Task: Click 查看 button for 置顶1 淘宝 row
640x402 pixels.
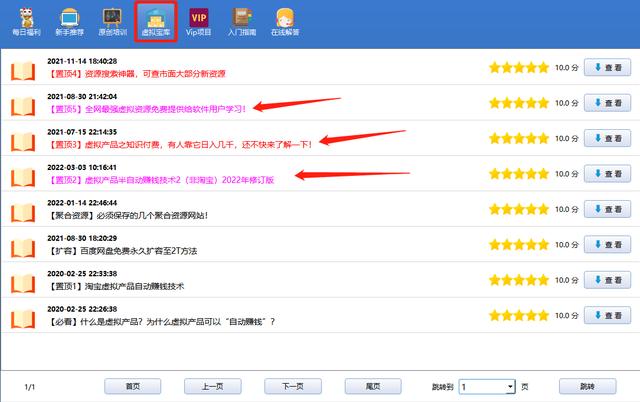Action: 607,280
